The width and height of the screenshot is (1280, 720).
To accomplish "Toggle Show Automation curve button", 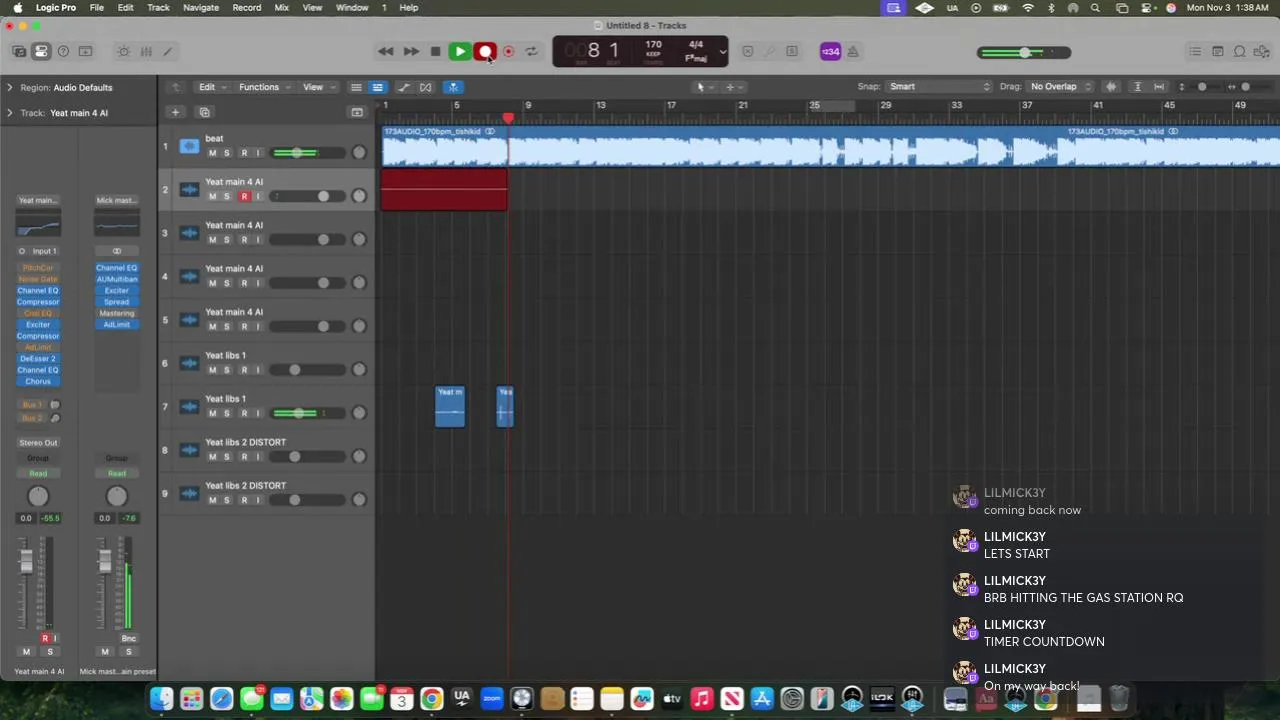I will point(403,87).
